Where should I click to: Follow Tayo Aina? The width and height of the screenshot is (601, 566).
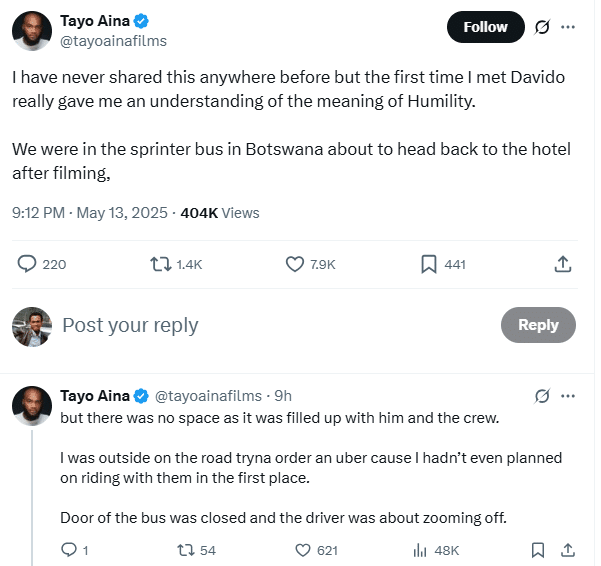pyautogui.click(x=485, y=27)
